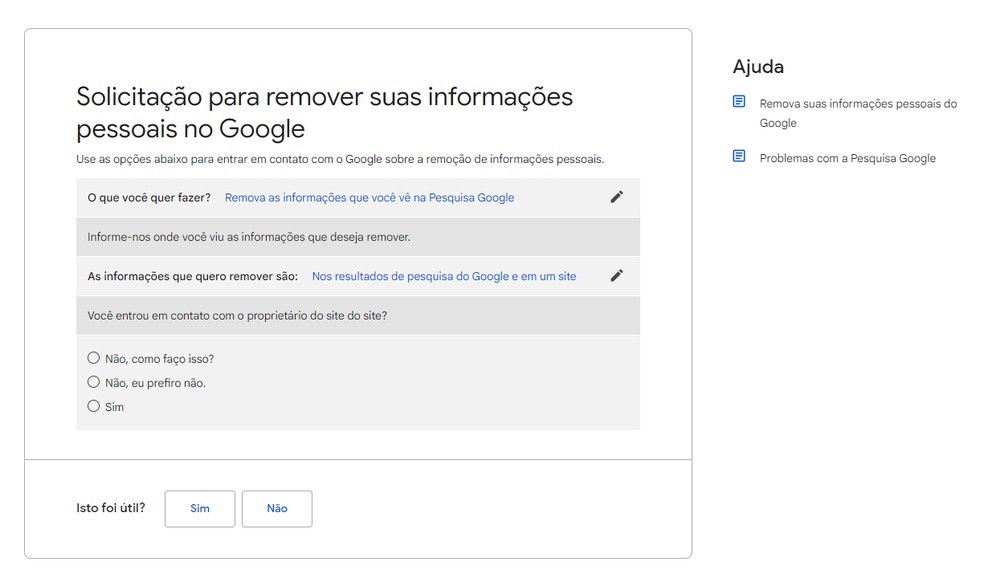Expand the 'O que você quer fazer?' question label
This screenshot has width=984, height=578.
(x=149, y=198)
